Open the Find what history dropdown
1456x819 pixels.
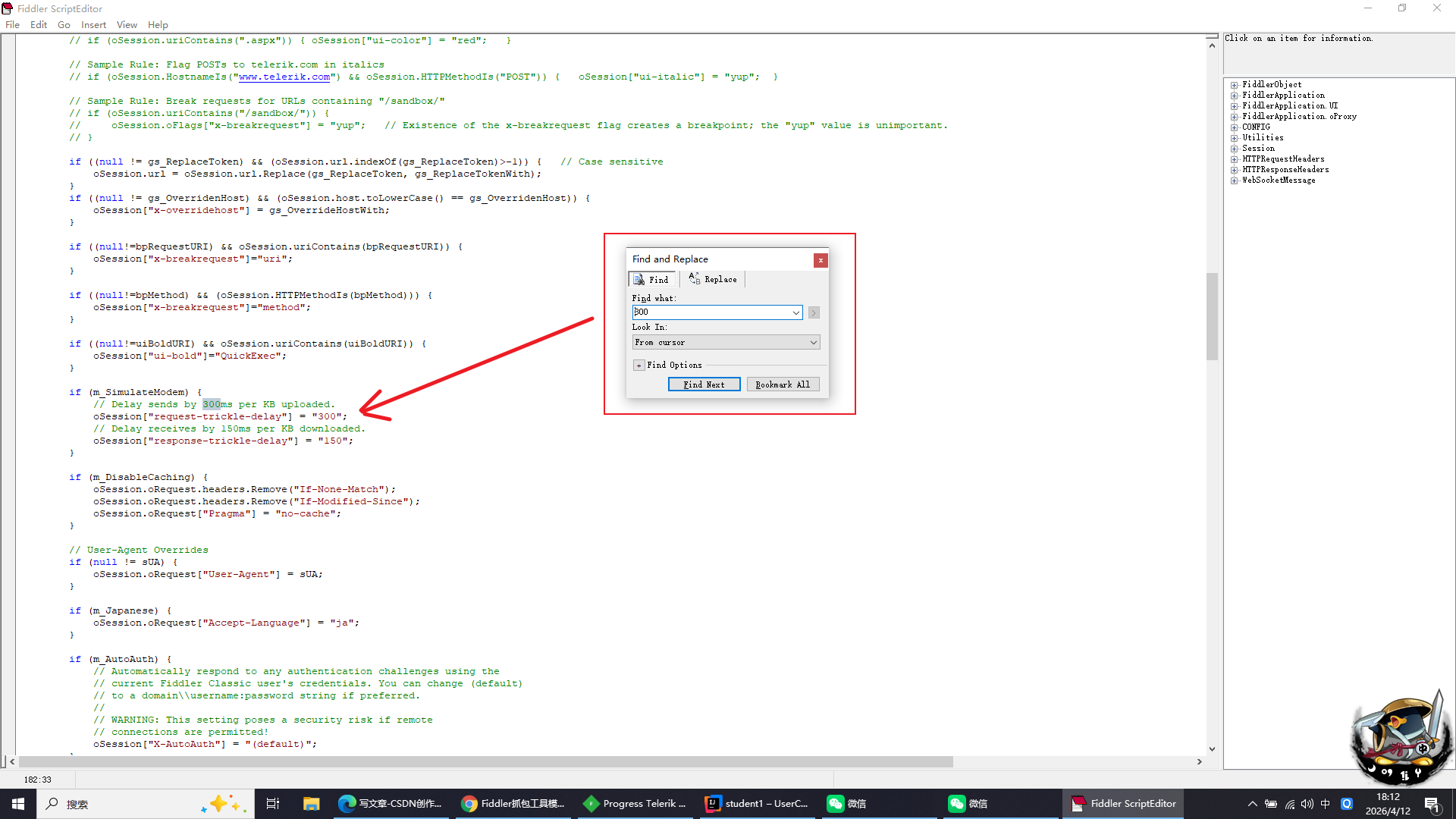pyautogui.click(x=795, y=312)
